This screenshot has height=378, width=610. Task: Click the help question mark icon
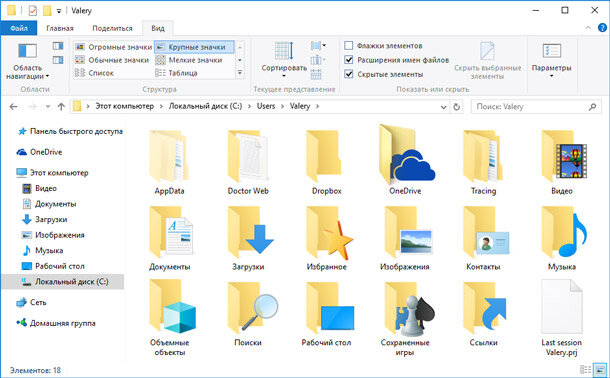602,28
